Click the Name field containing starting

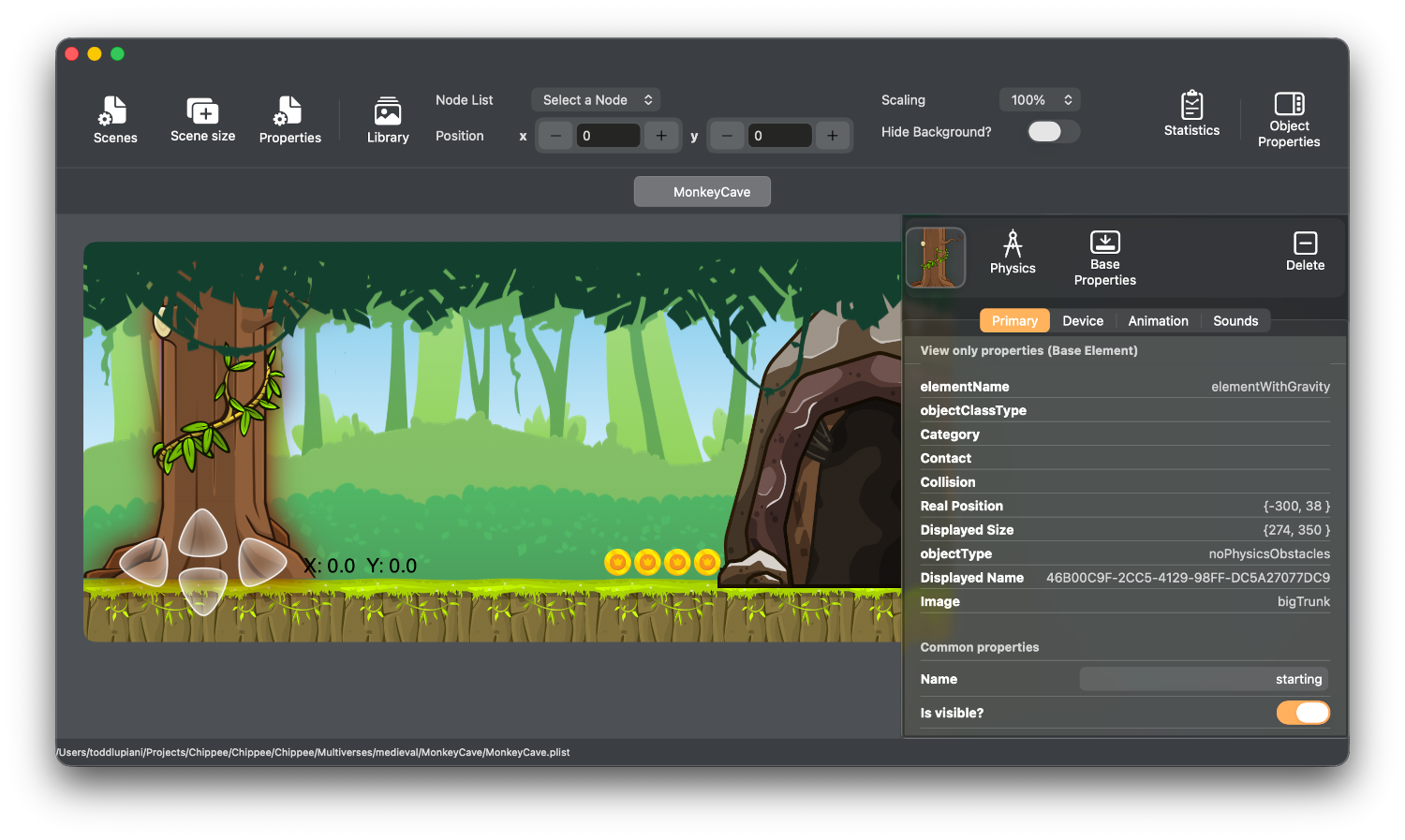click(1204, 679)
